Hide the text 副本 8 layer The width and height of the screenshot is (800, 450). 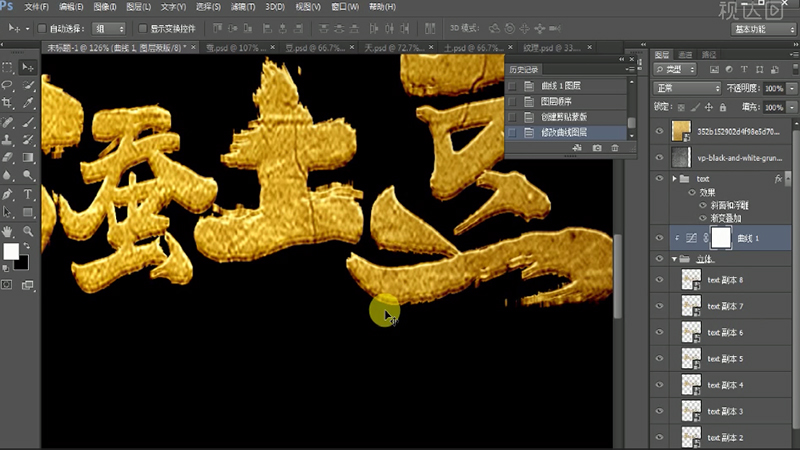pos(659,280)
